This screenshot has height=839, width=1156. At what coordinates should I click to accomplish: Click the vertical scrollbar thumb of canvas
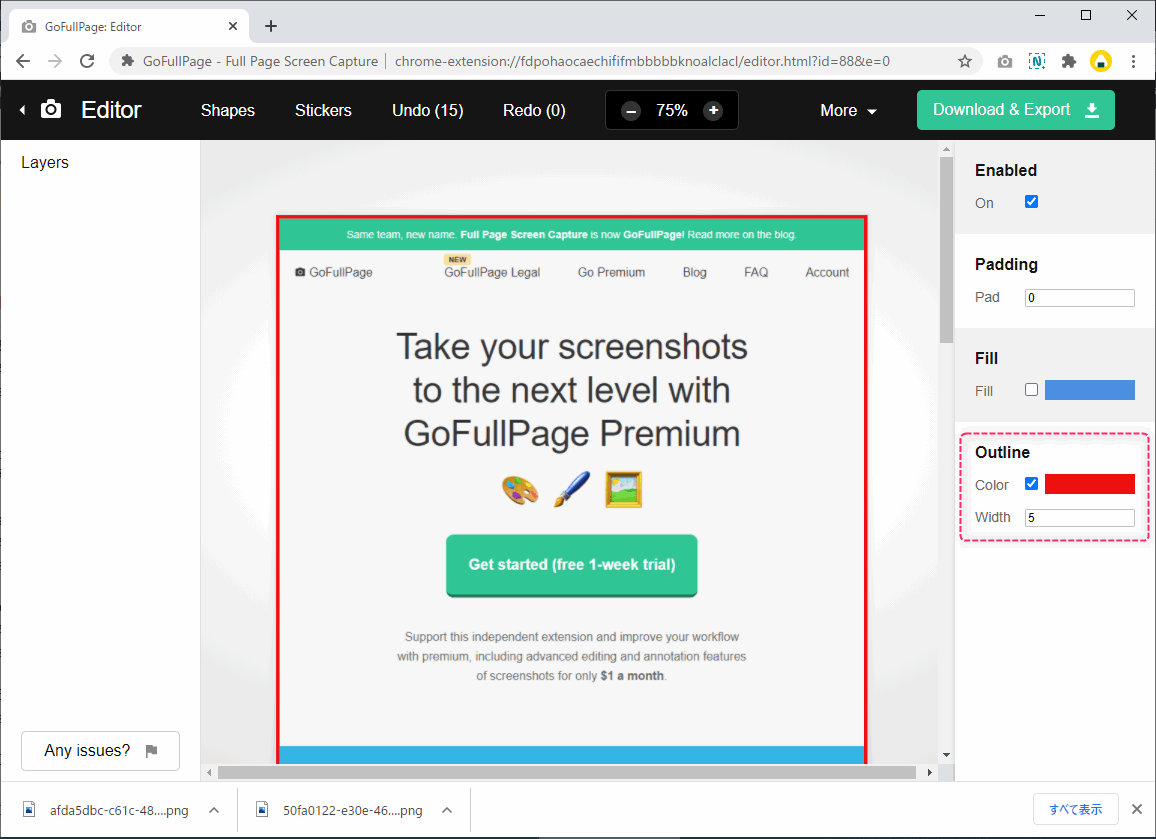coord(947,251)
